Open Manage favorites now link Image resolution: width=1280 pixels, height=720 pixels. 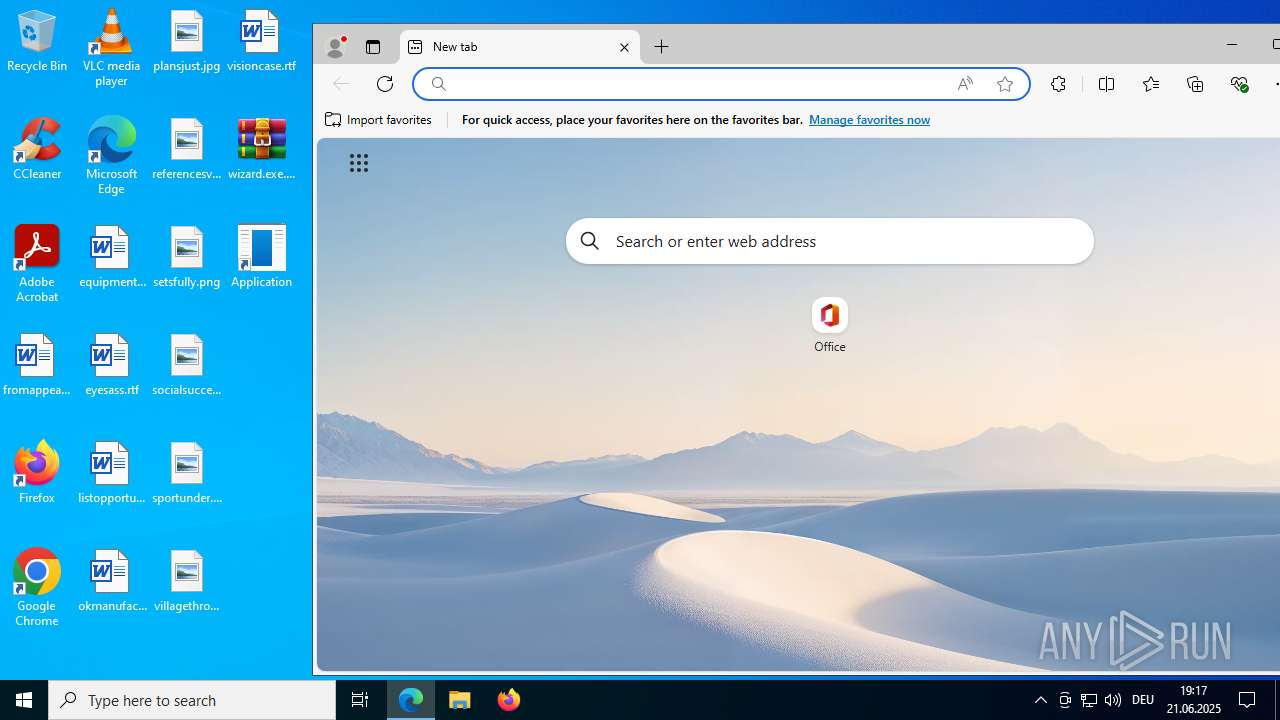(x=869, y=120)
